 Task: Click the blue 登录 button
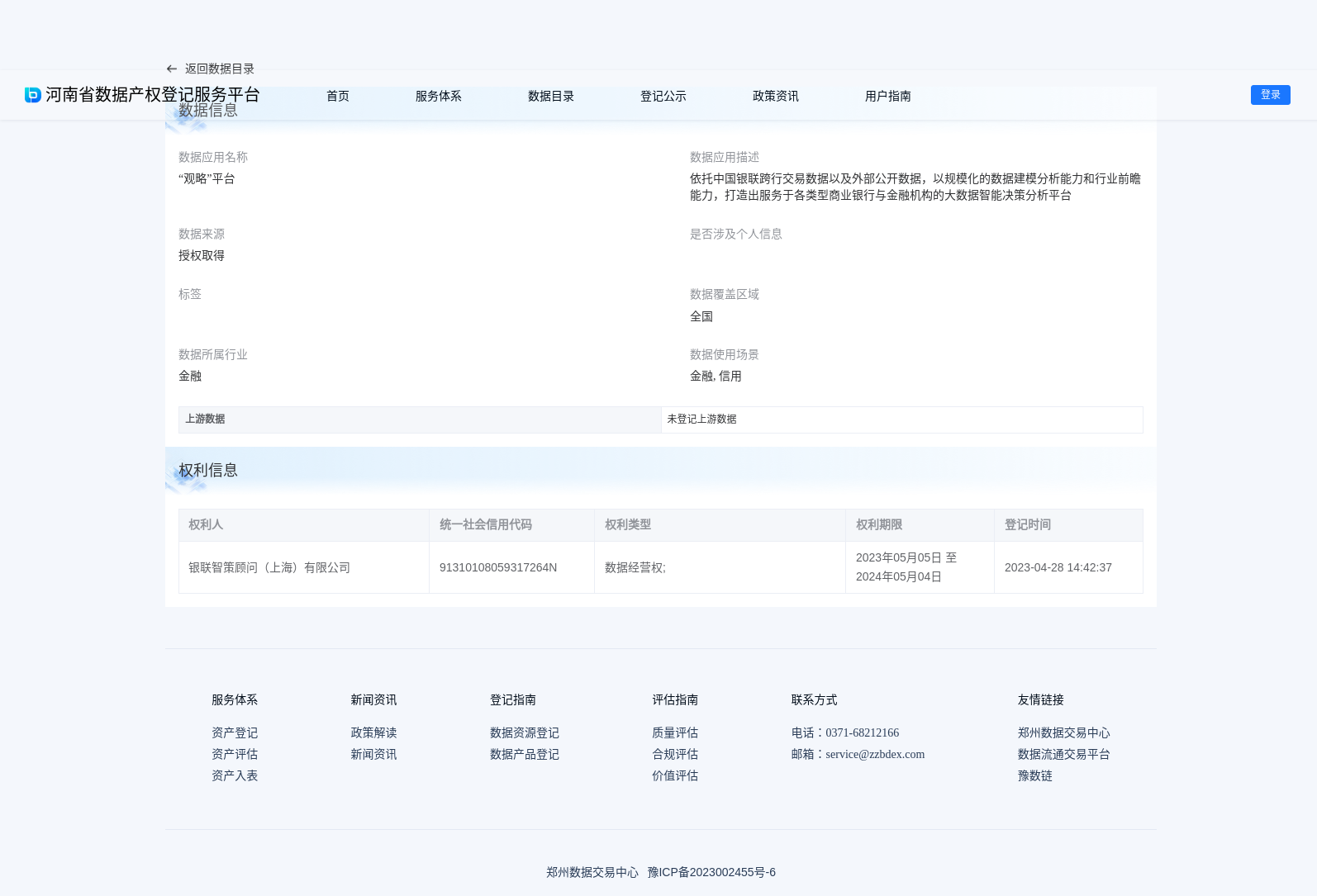click(x=1271, y=95)
